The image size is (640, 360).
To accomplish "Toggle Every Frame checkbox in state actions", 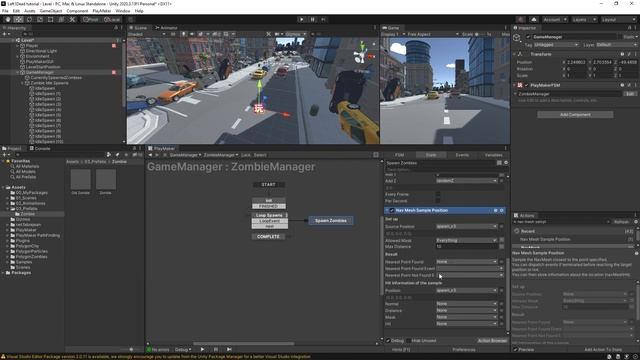I will (x=438, y=194).
